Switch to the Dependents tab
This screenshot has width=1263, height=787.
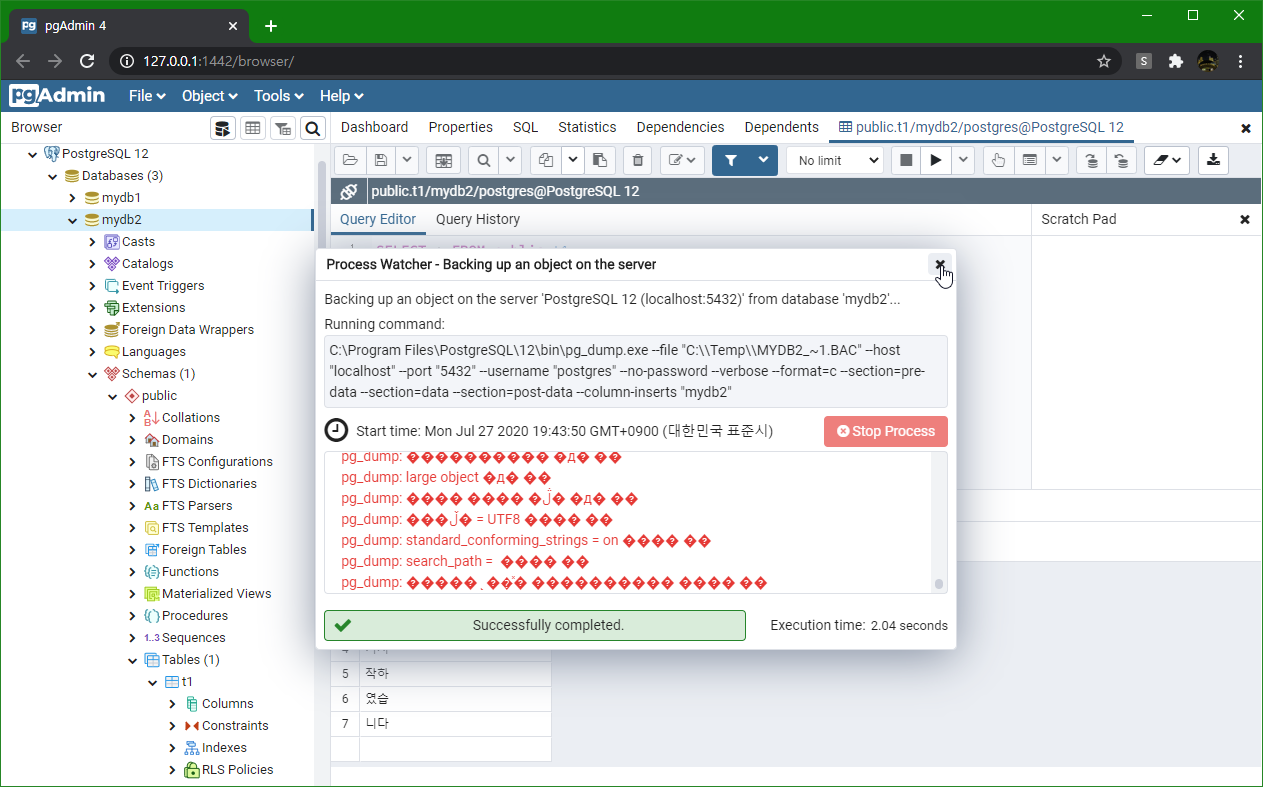[x=781, y=127]
